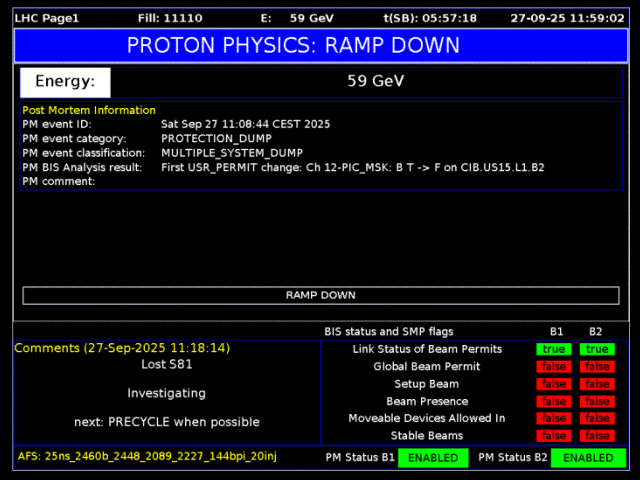Click the RAMP DOWN status bar

coord(320,295)
